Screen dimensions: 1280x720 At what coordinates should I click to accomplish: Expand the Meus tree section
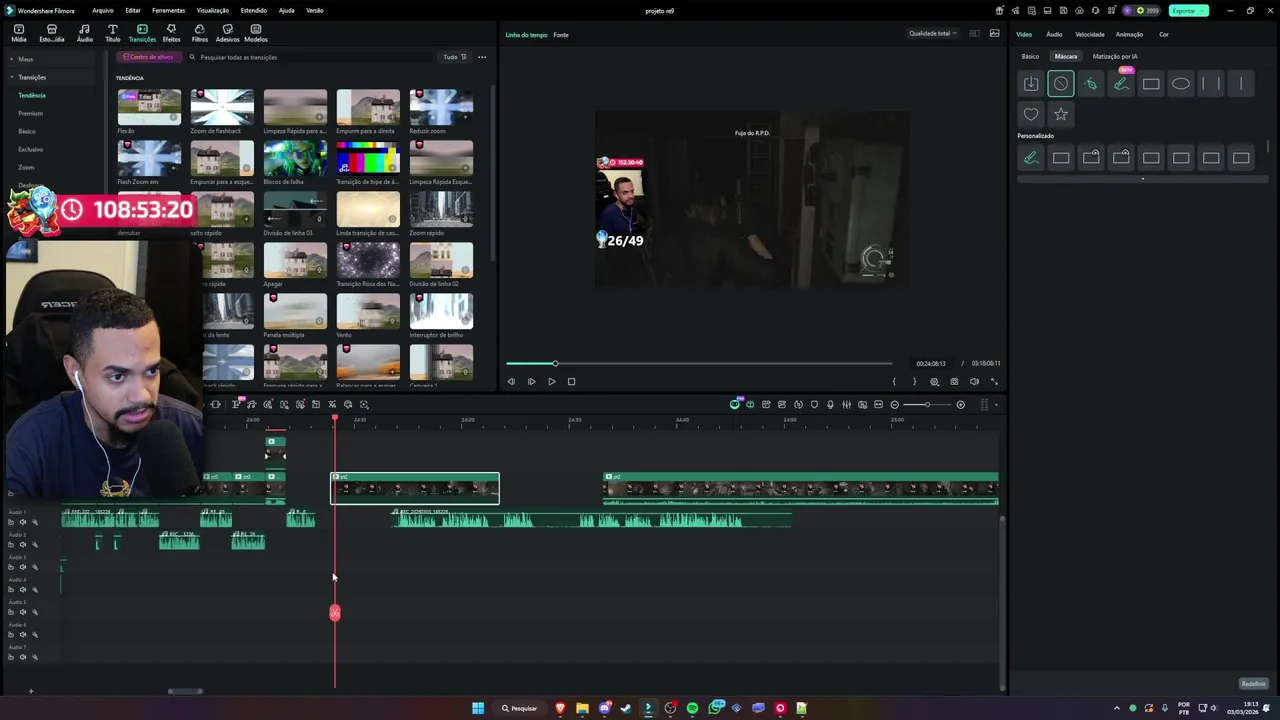(12, 59)
